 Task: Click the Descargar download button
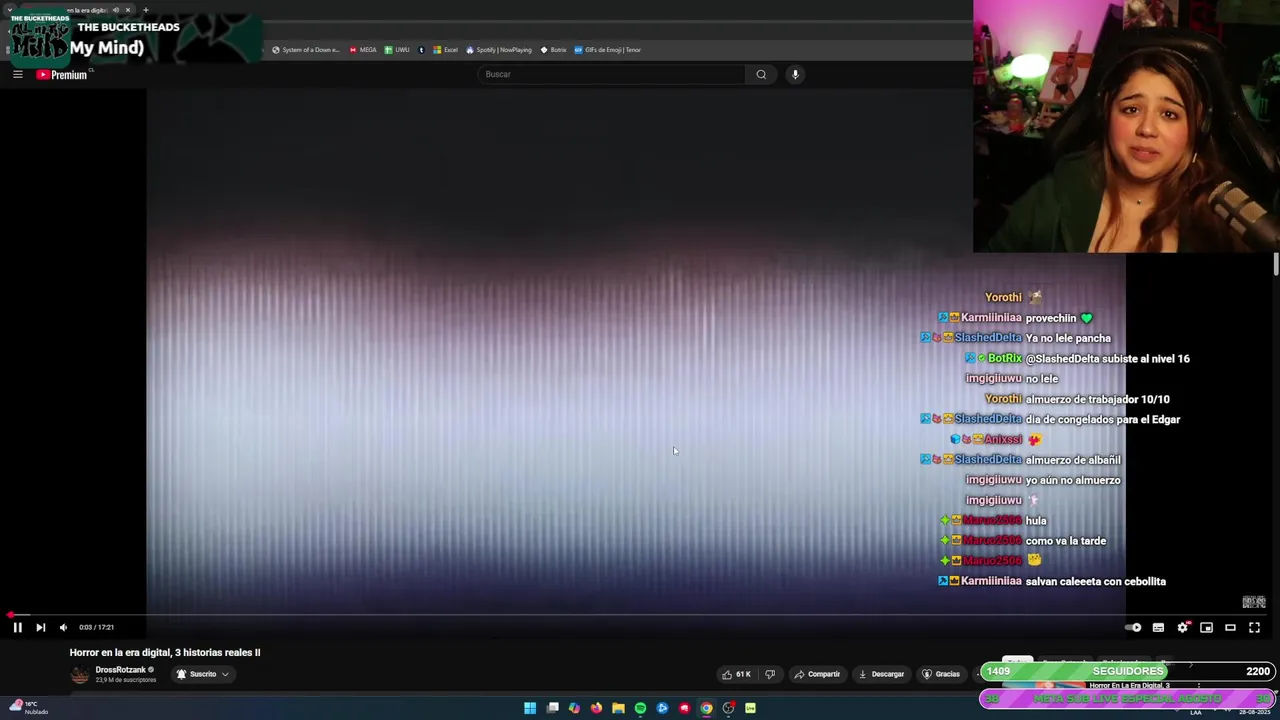click(881, 674)
